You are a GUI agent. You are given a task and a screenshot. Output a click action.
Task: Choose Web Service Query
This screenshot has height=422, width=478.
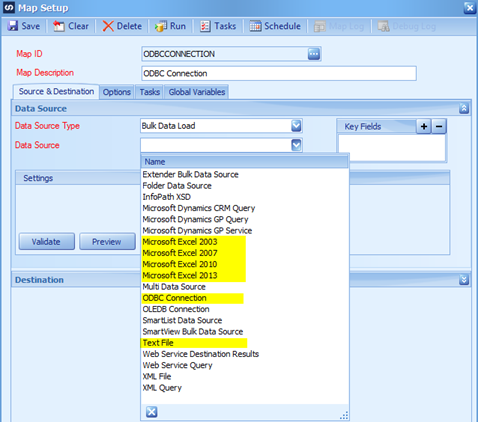(245, 365)
